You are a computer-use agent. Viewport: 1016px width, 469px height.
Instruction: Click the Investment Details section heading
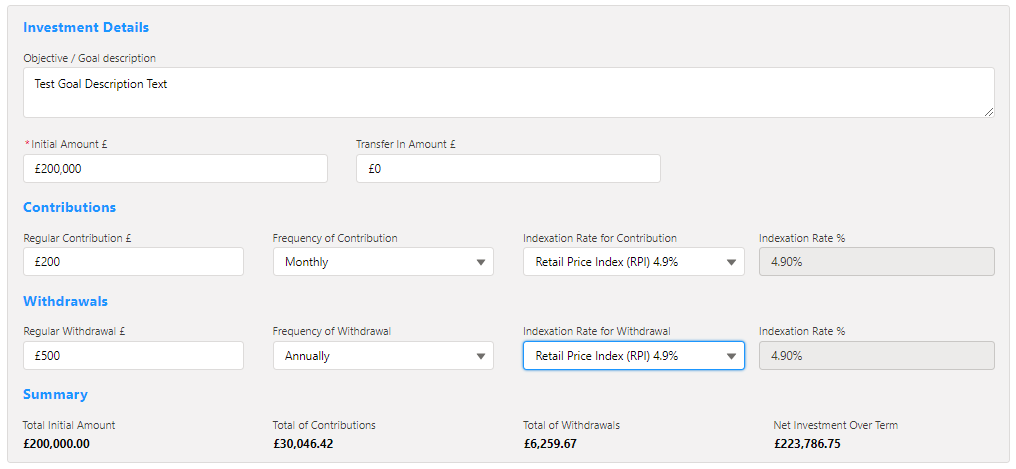tap(86, 27)
